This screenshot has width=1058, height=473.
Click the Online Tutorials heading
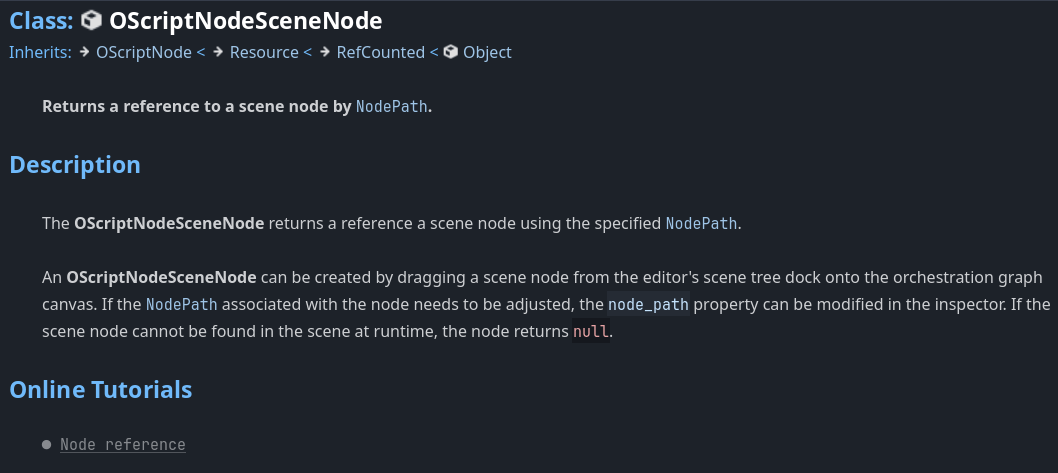tap(101, 389)
